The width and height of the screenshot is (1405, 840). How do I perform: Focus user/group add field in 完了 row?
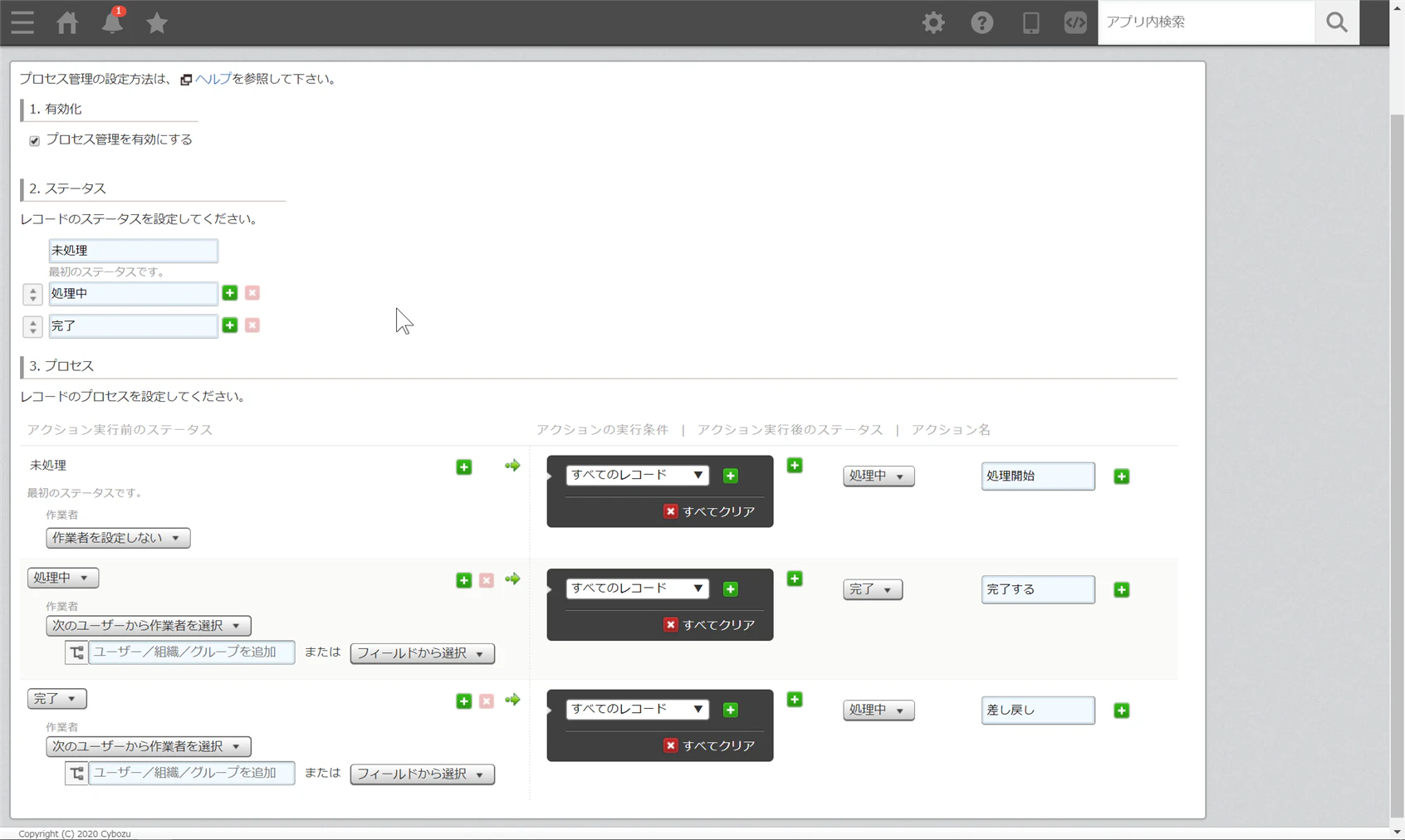pos(192,774)
